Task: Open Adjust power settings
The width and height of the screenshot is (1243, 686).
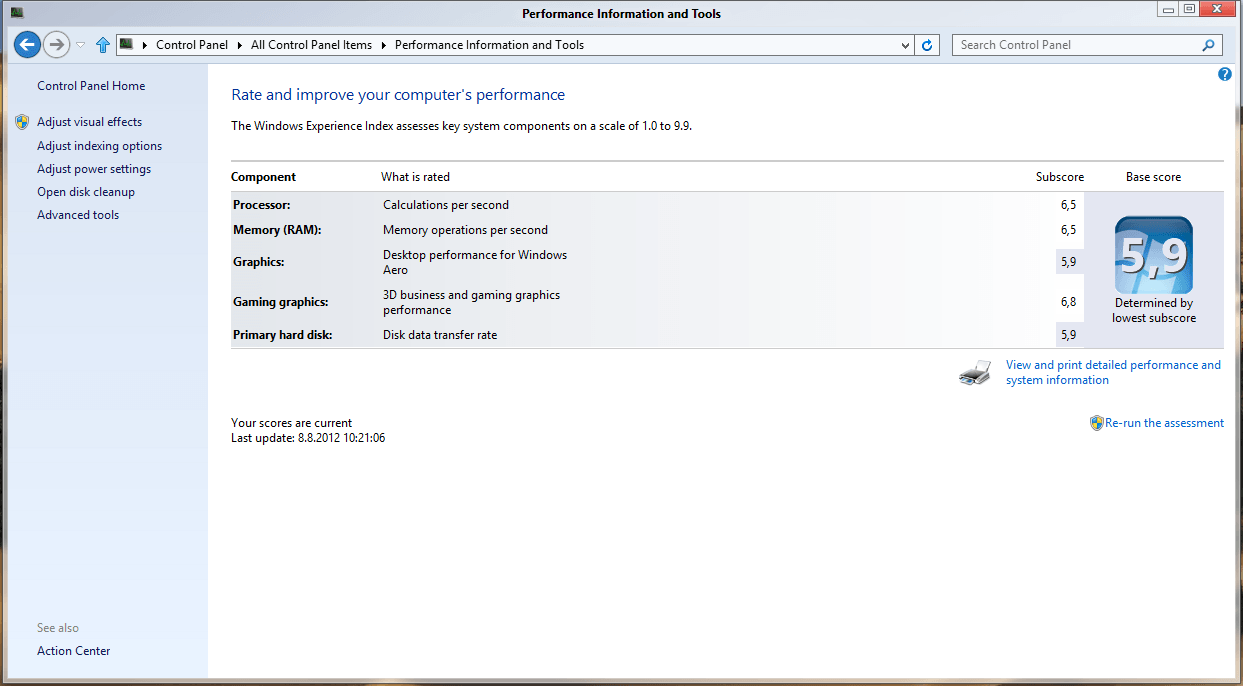Action: 94,169
